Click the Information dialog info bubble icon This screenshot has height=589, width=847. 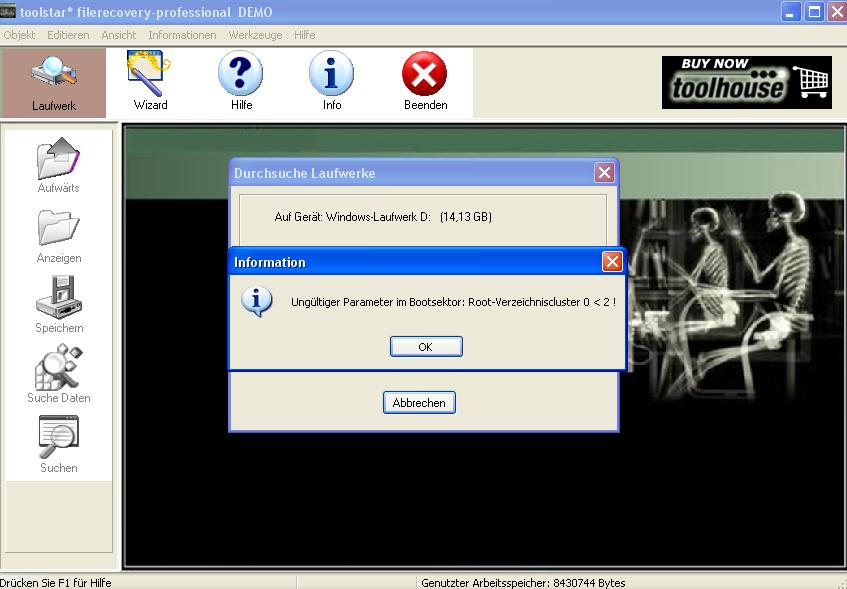(x=256, y=302)
